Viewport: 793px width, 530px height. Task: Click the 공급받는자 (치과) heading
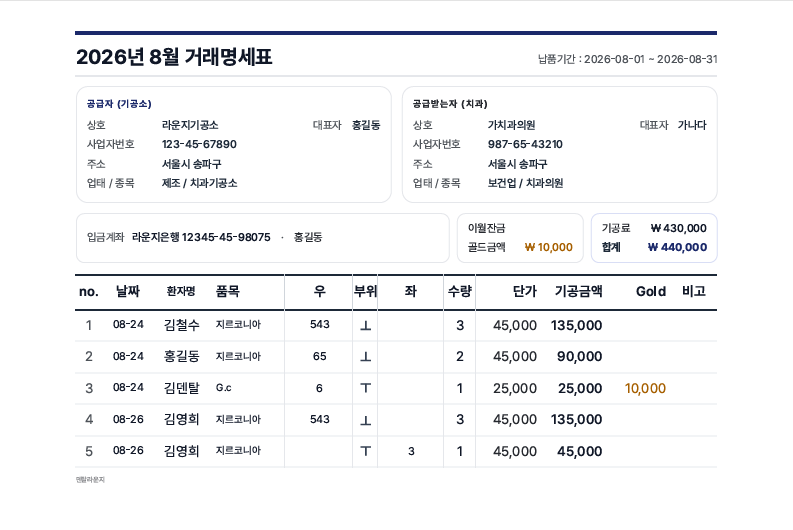pyautogui.click(x=450, y=104)
